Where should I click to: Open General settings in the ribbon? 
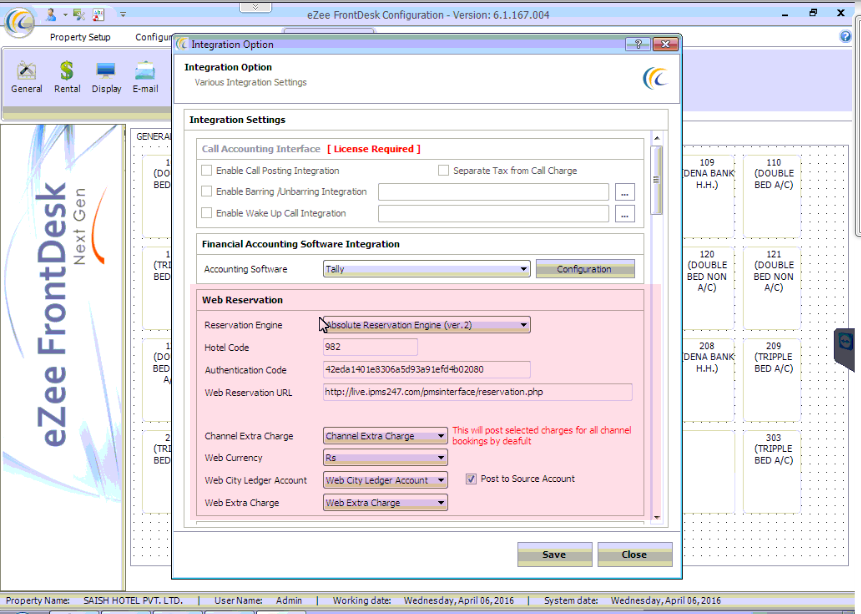[26, 77]
